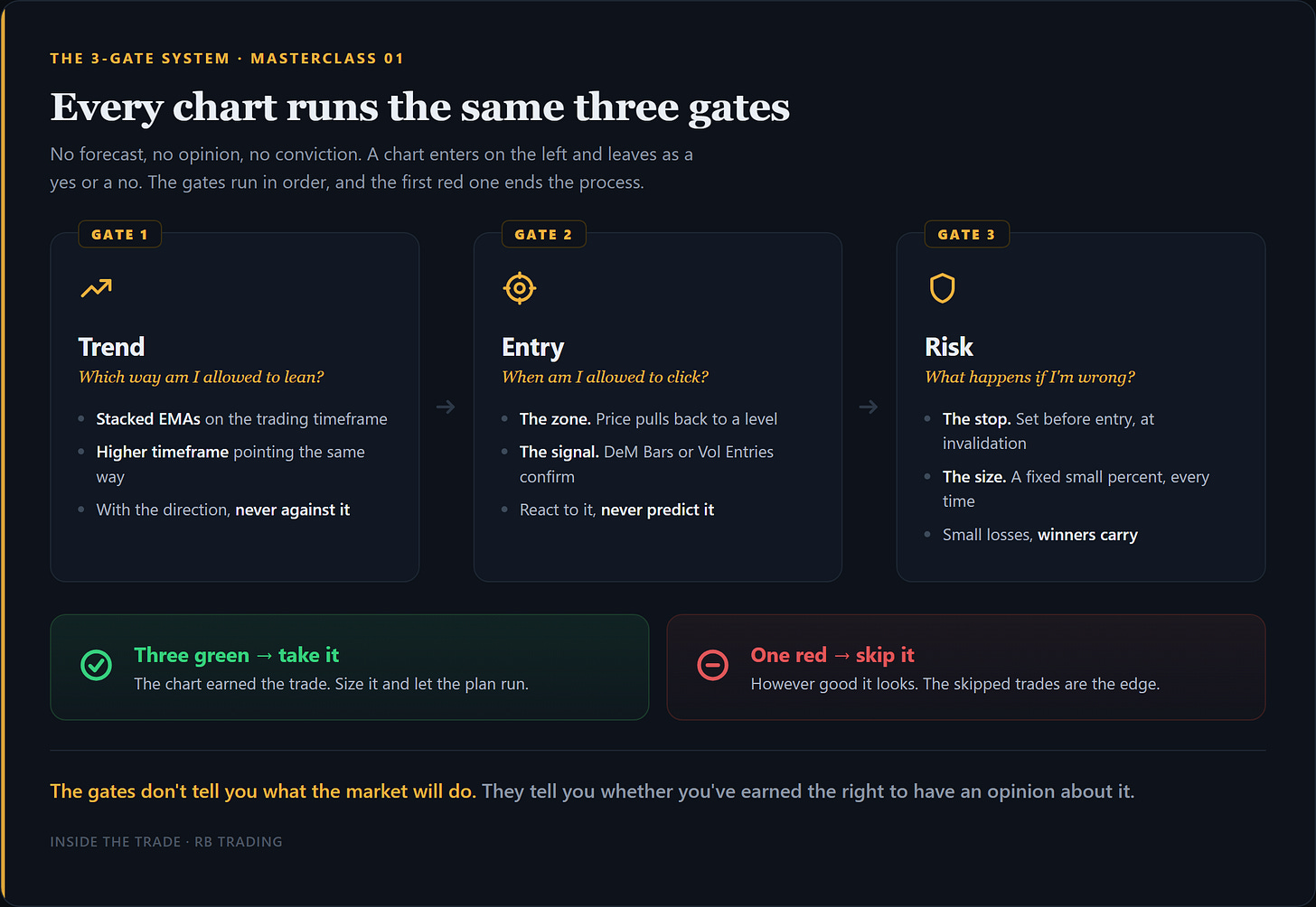Viewport: 1316px width, 907px height.
Task: Select the GATE 2 label badge
Action: [x=543, y=234]
